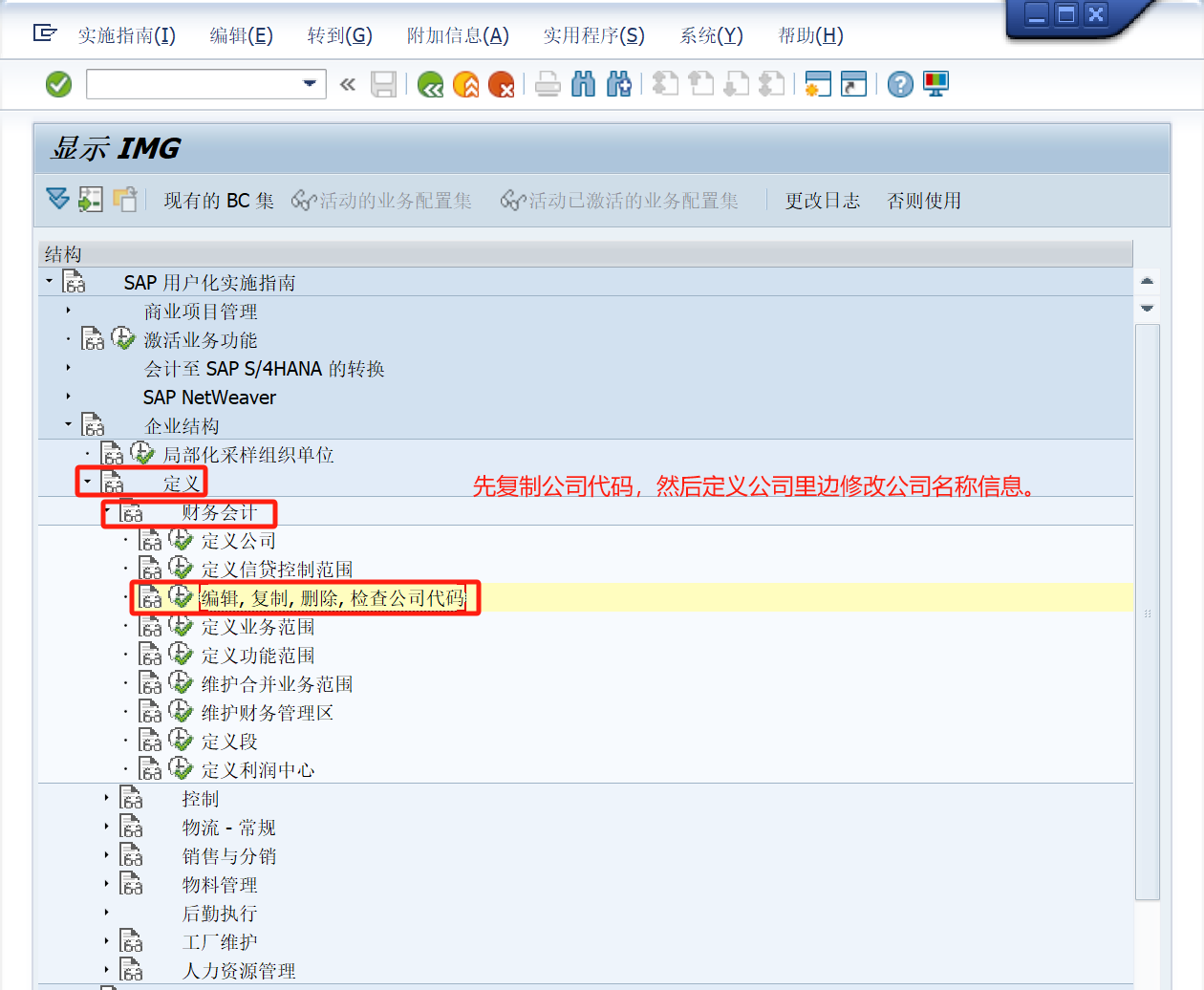Screen dimensions: 1204x990
Task: Click the Customize Local Layout monitor icon
Action: pyautogui.click(x=936, y=84)
